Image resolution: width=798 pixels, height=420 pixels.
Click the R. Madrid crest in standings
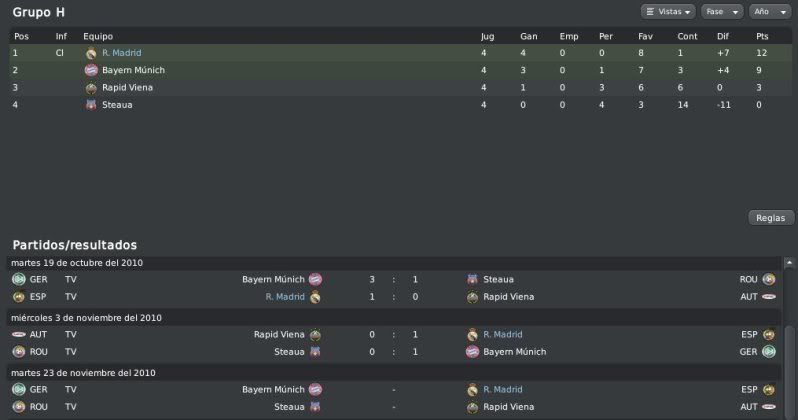click(91, 53)
